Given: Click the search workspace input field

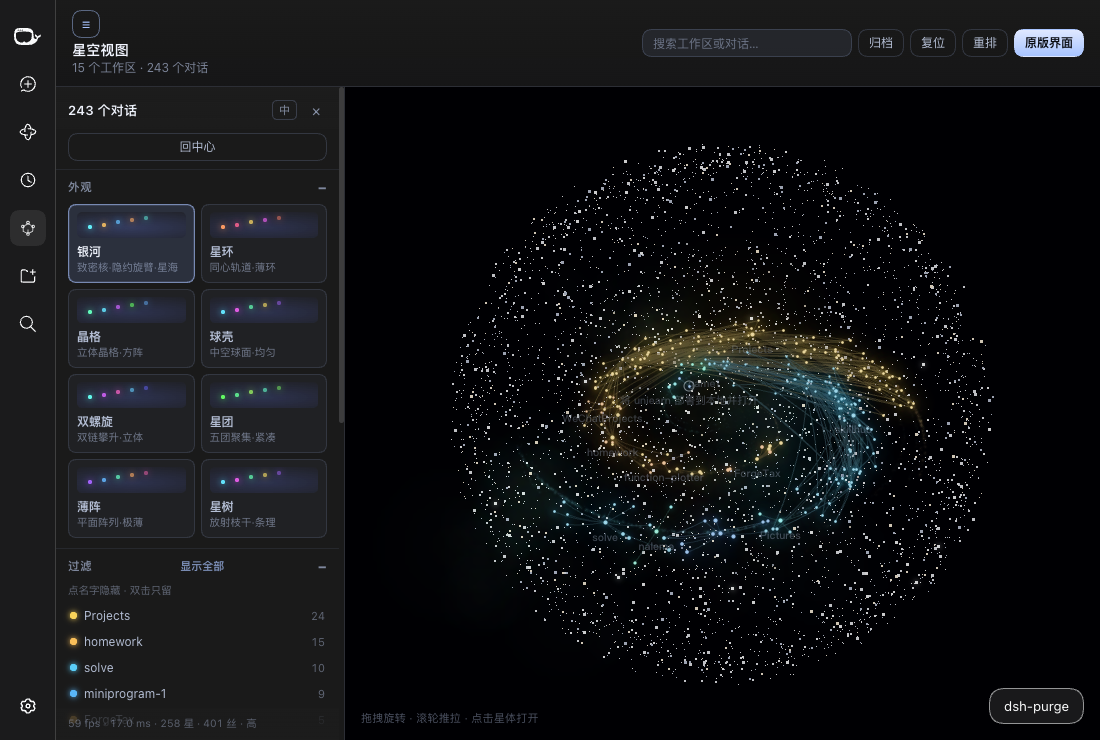Looking at the screenshot, I should pyautogui.click(x=746, y=43).
